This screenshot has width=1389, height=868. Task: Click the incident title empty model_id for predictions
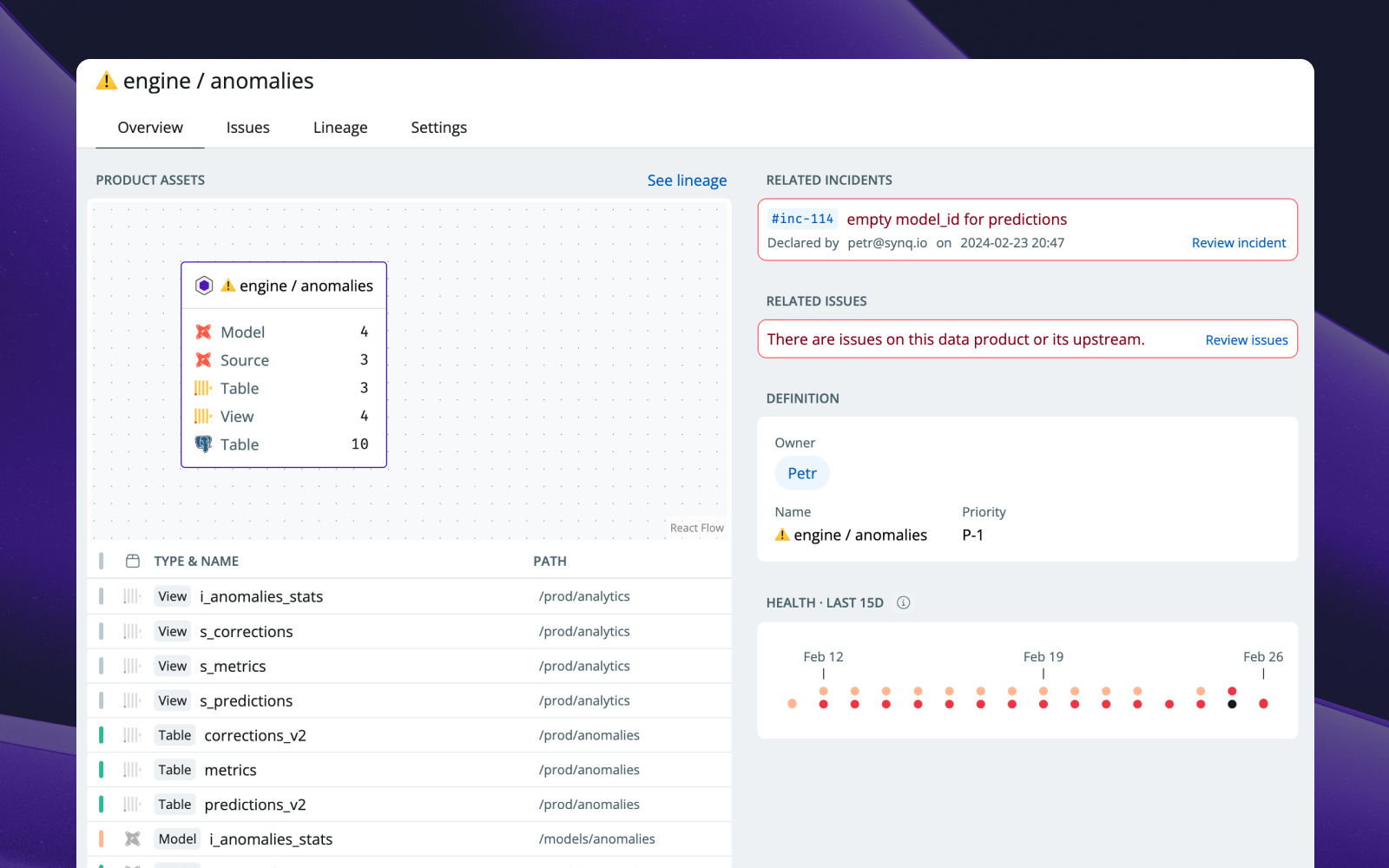point(957,219)
